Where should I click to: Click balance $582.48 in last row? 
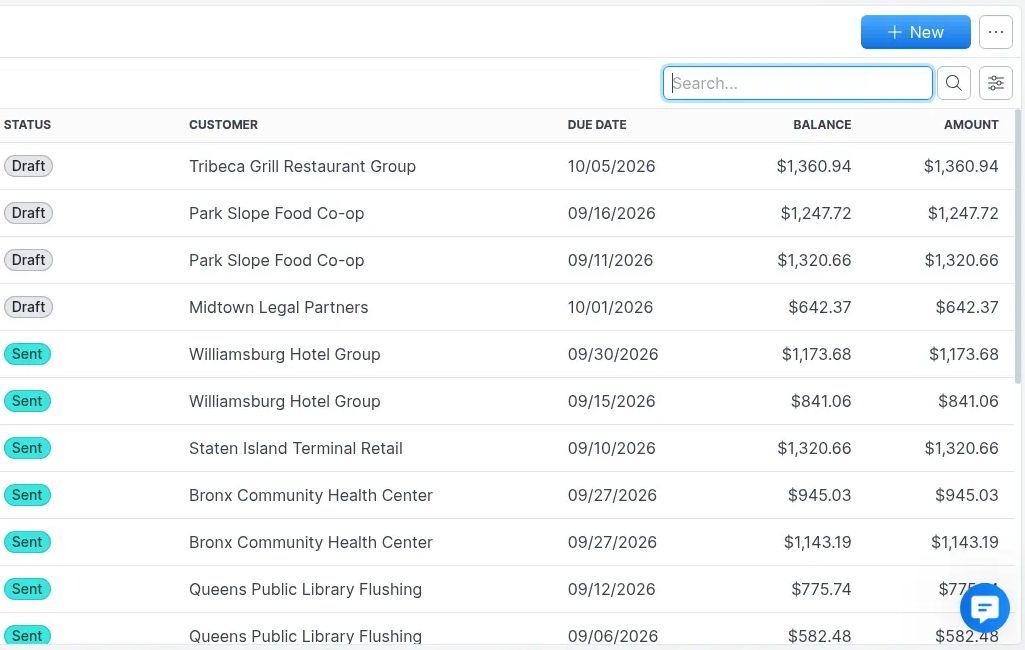(819, 636)
